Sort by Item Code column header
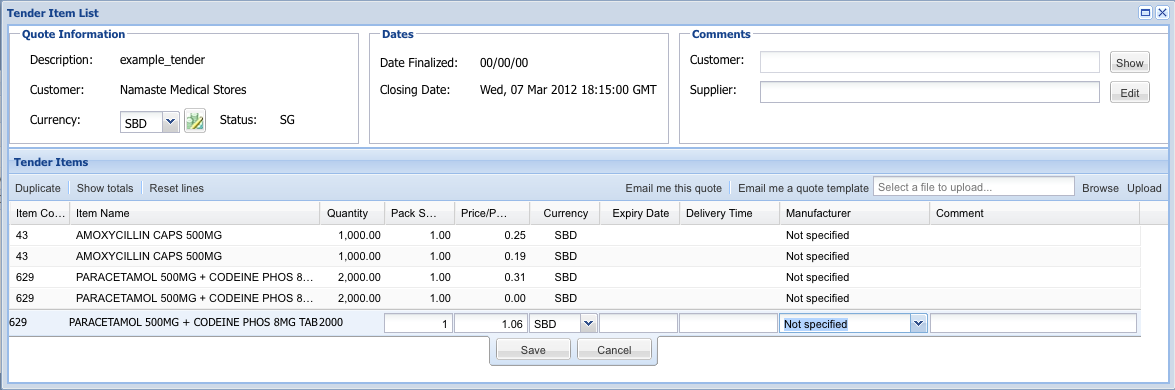The image size is (1175, 390). [x=40, y=213]
